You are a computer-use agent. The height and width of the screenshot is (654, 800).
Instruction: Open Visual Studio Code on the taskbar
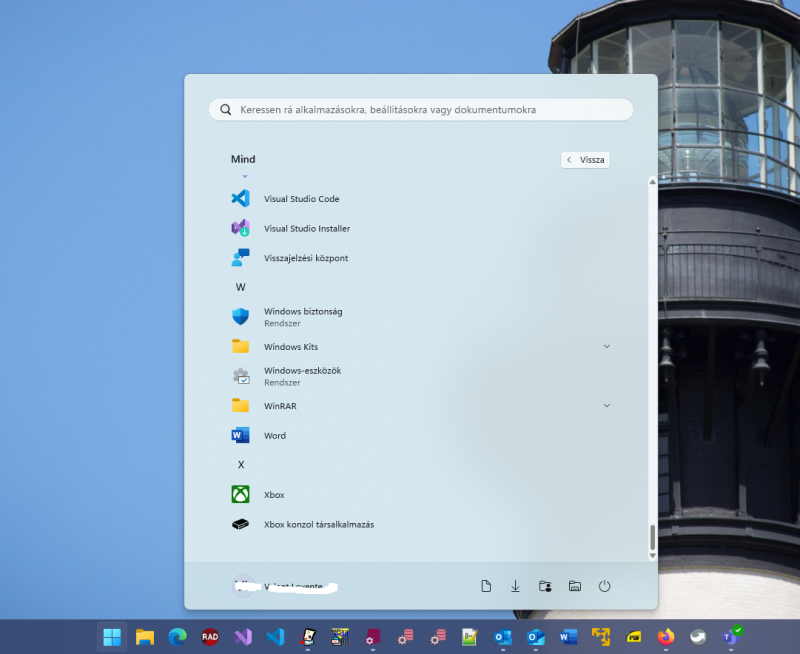[x=276, y=637]
